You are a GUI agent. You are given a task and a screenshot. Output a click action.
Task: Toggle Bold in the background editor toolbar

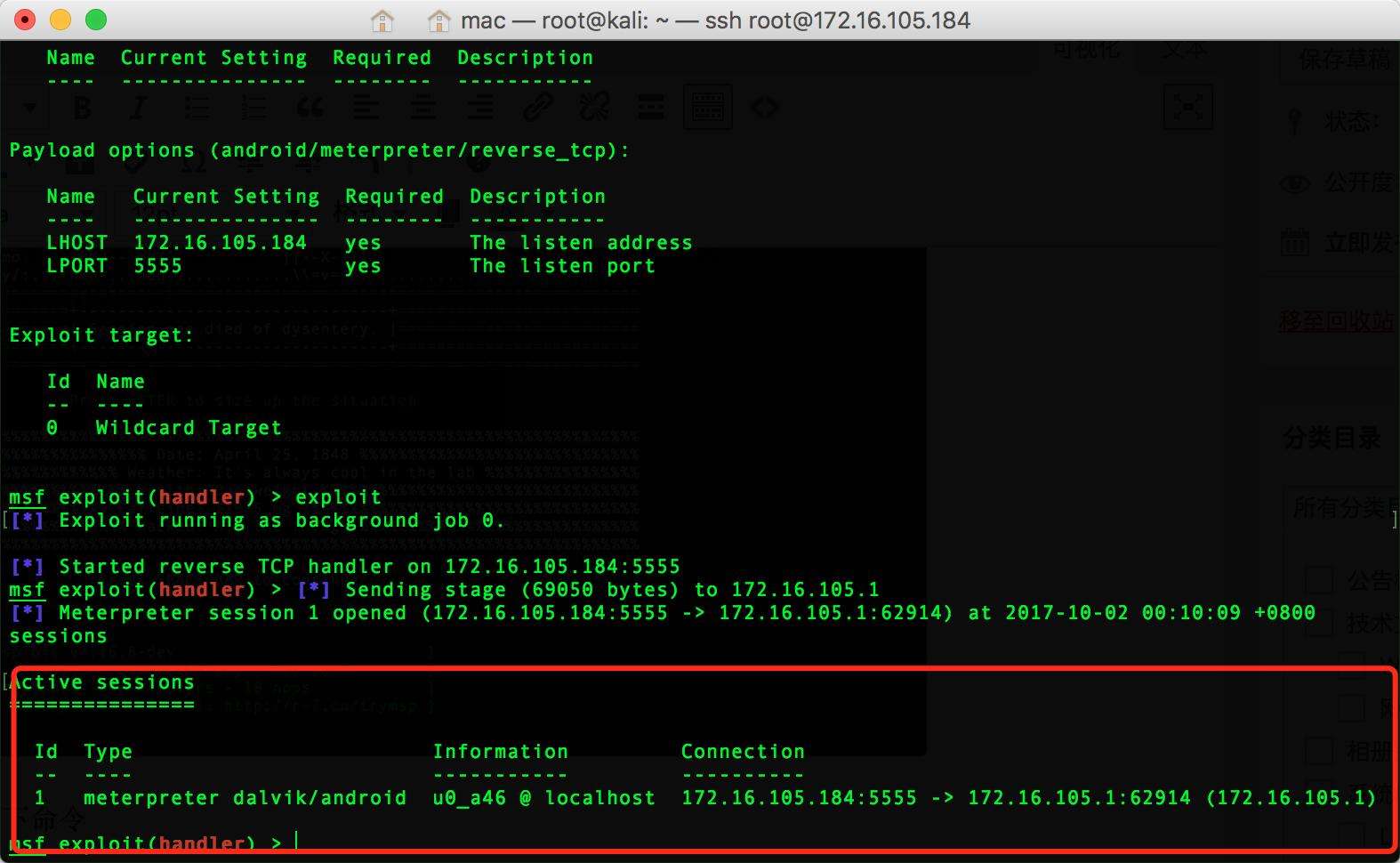(x=82, y=108)
